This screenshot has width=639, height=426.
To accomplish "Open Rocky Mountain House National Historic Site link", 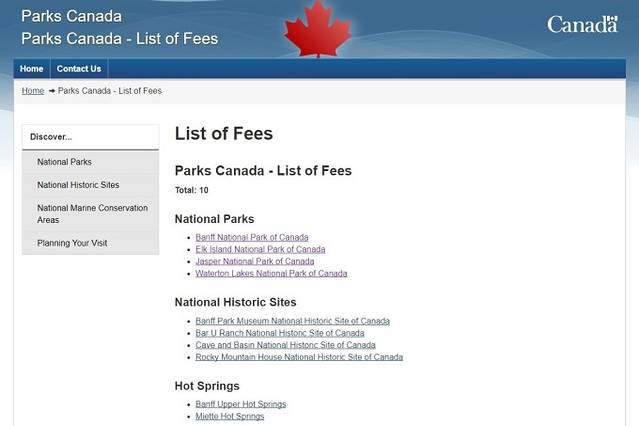I will [x=299, y=358].
